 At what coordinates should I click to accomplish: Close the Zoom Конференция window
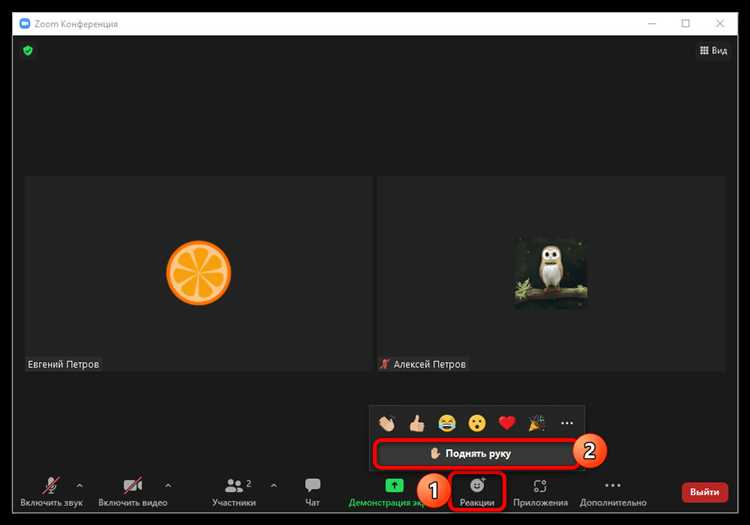719,23
